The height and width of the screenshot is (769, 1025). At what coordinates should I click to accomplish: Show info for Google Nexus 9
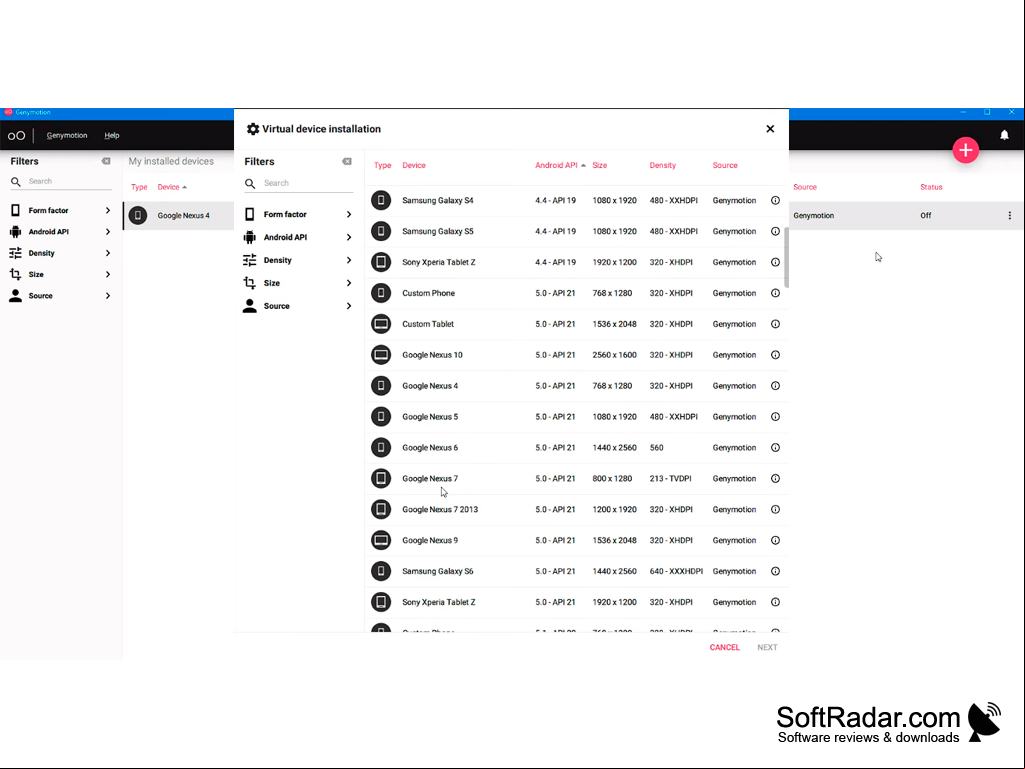[x=775, y=540]
